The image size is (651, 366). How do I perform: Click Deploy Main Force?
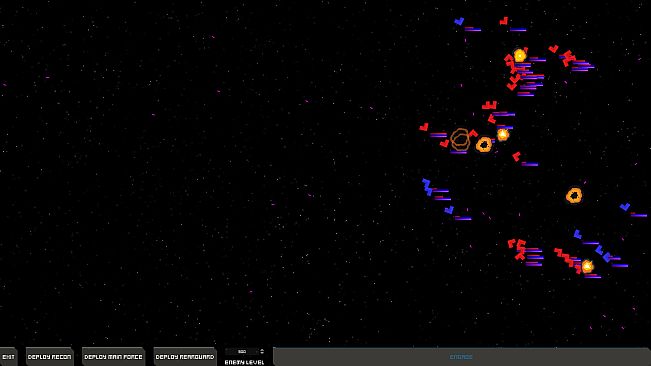[x=113, y=357]
